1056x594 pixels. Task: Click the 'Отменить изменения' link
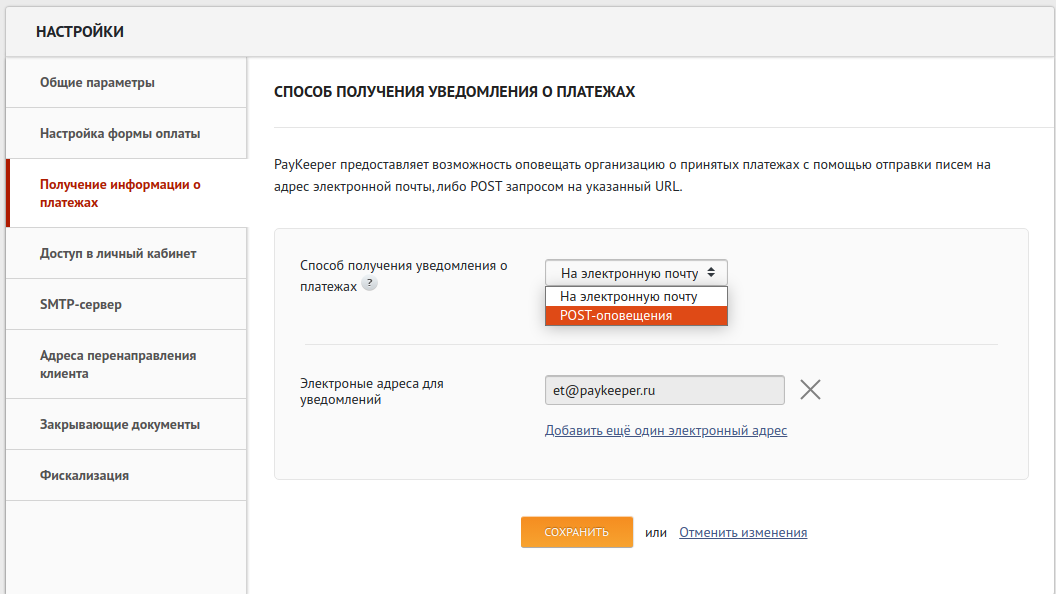tap(743, 533)
